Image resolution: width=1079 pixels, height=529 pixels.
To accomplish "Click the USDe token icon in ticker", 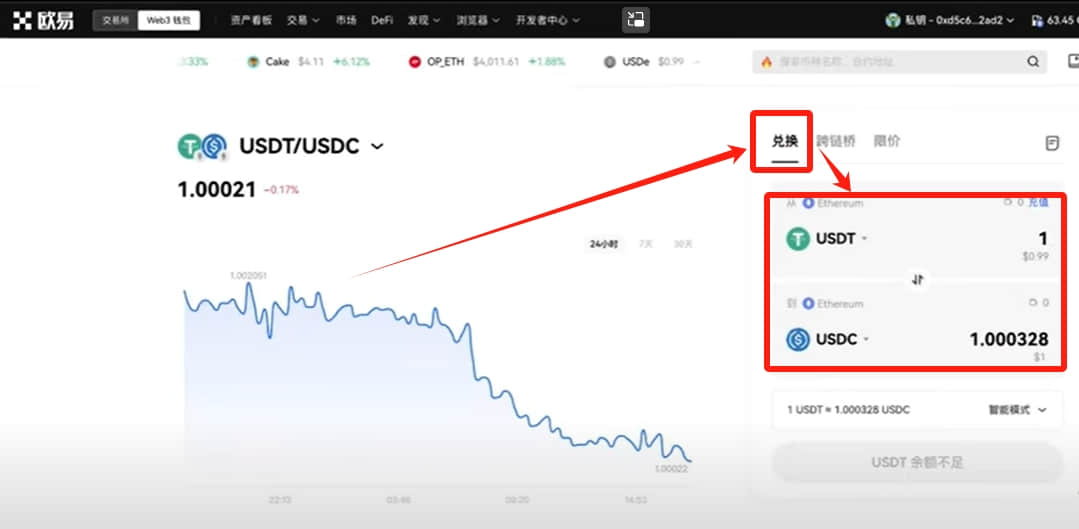I will (x=610, y=62).
